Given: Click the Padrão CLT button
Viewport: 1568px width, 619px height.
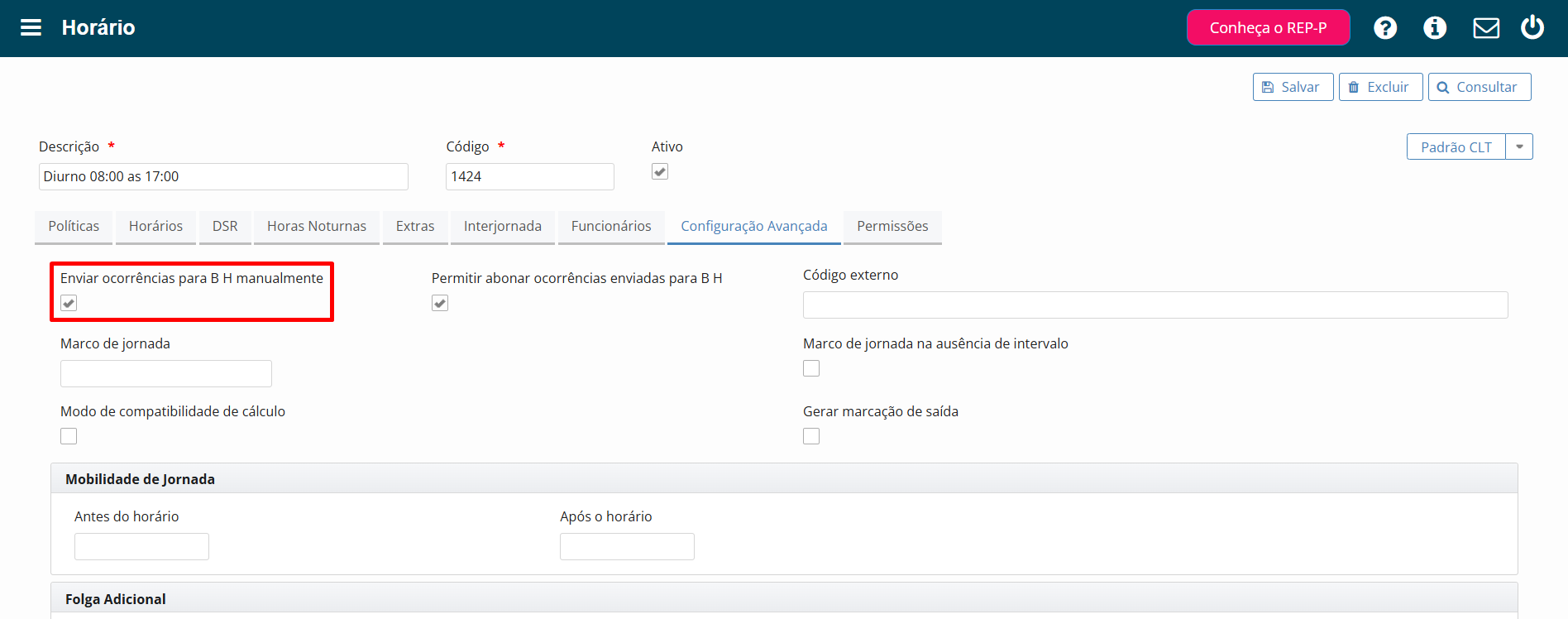Looking at the screenshot, I should [1456, 146].
